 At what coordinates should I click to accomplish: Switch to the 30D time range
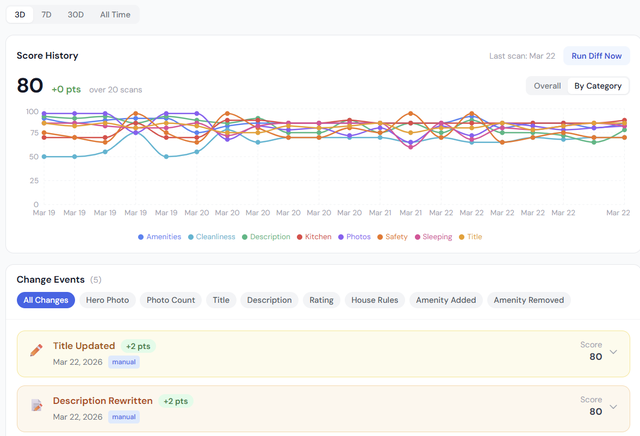pos(76,15)
